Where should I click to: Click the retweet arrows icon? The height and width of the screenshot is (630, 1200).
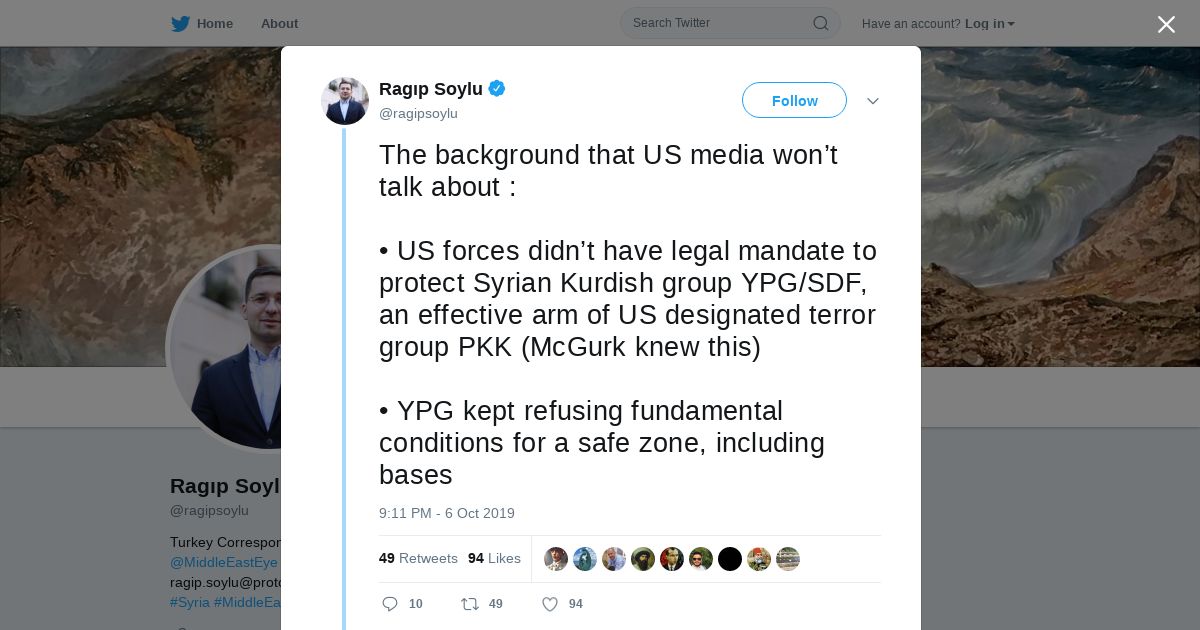click(469, 604)
